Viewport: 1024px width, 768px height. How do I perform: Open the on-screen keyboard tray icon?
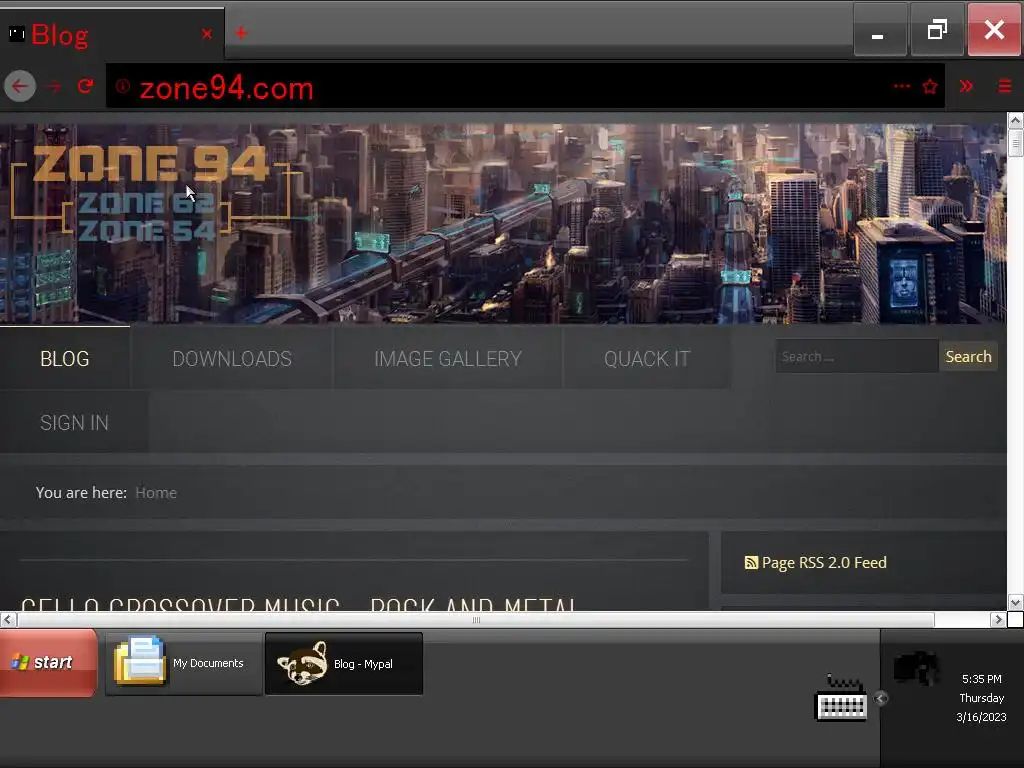841,699
